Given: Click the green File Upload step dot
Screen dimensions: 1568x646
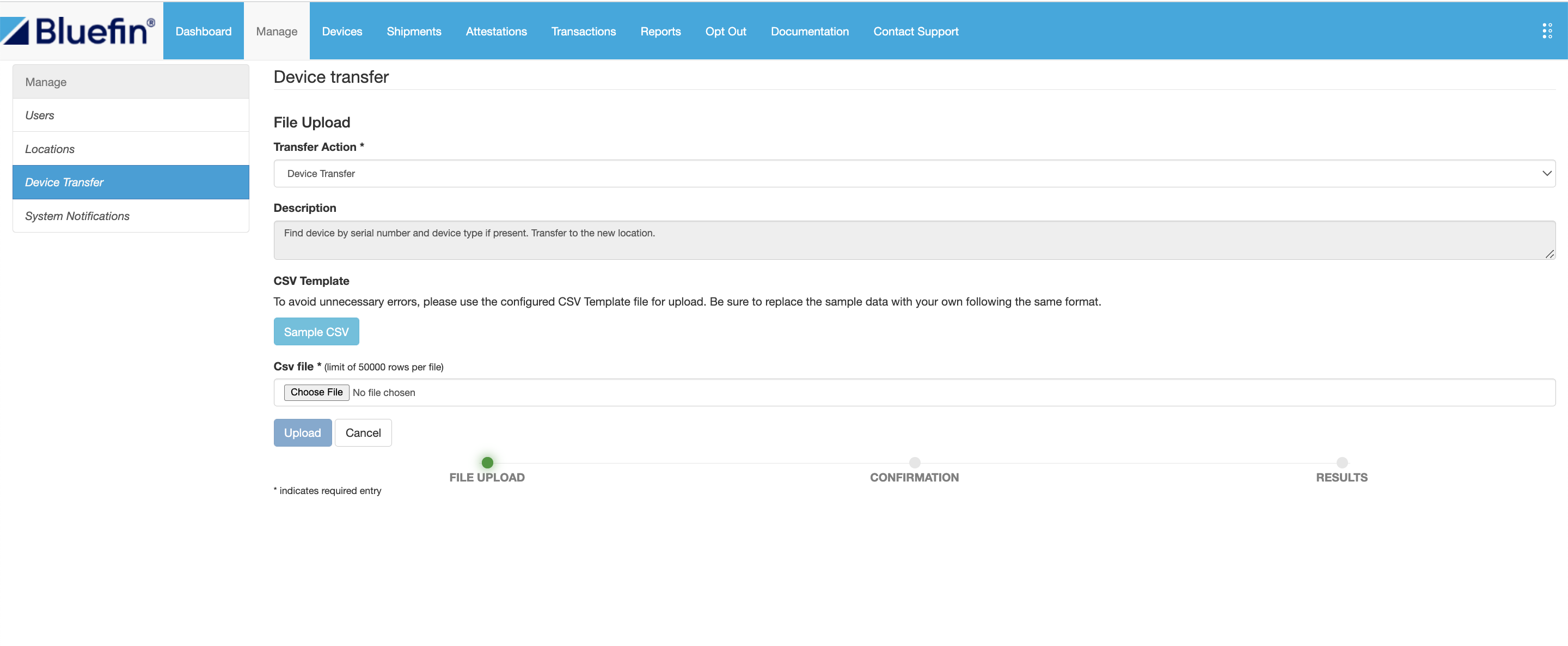Looking at the screenshot, I should click(x=487, y=463).
